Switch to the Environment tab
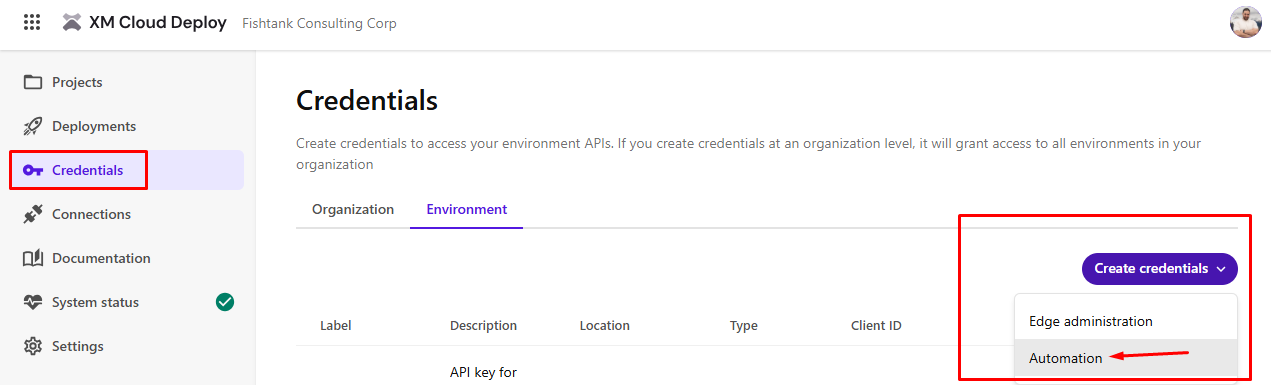Image resolution: width=1271 pixels, height=385 pixels. pyautogui.click(x=466, y=210)
